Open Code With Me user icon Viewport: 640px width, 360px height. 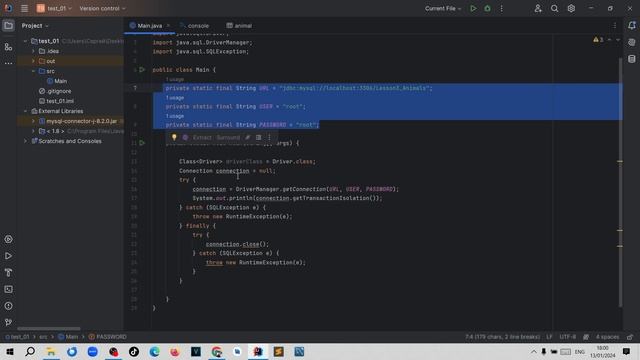(538, 8)
